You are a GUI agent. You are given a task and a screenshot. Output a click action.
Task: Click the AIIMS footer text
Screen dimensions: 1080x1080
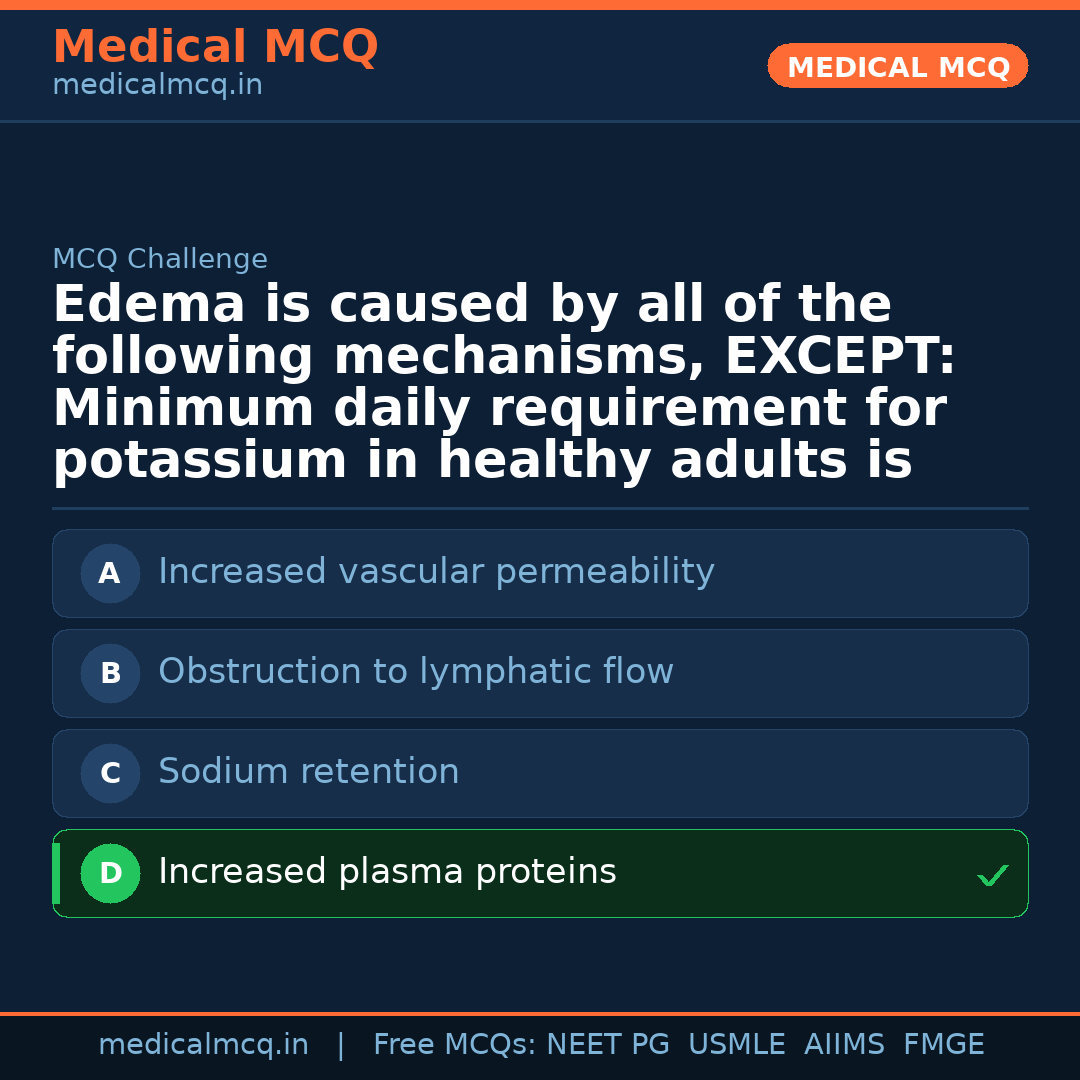pyautogui.click(x=844, y=1045)
